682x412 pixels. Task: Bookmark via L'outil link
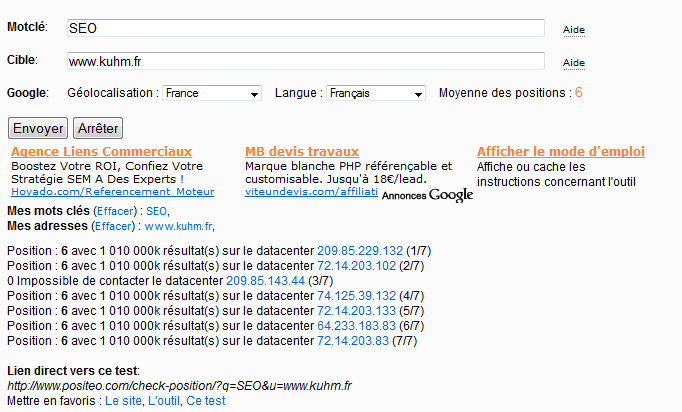[164, 401]
